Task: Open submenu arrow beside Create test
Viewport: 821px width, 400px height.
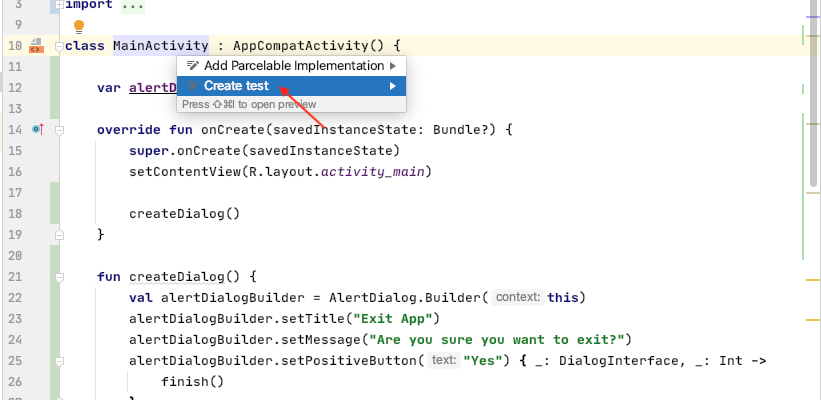Action: (x=393, y=86)
